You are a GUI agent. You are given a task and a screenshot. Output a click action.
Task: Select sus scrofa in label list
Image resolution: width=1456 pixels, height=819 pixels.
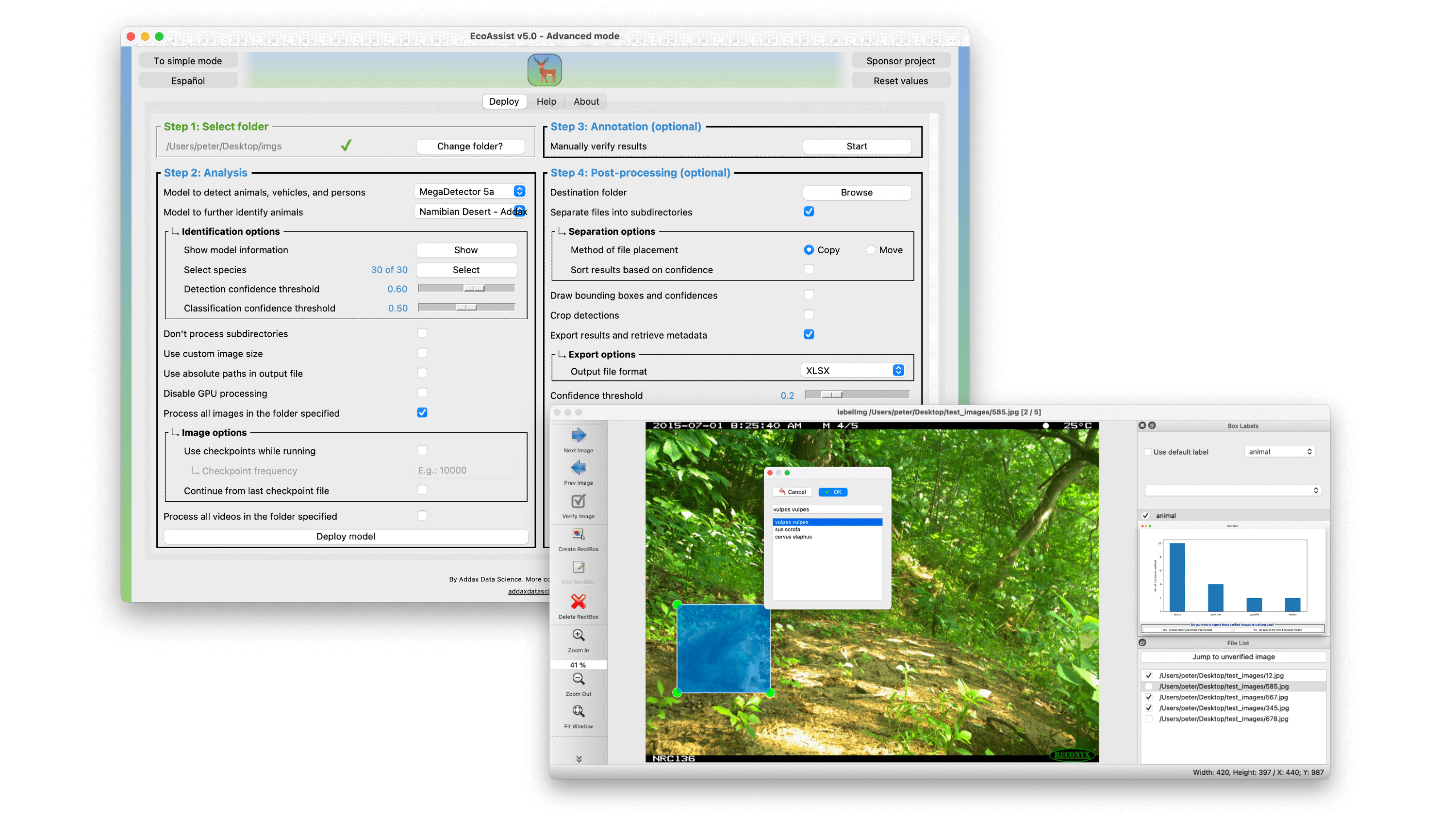pos(827,529)
